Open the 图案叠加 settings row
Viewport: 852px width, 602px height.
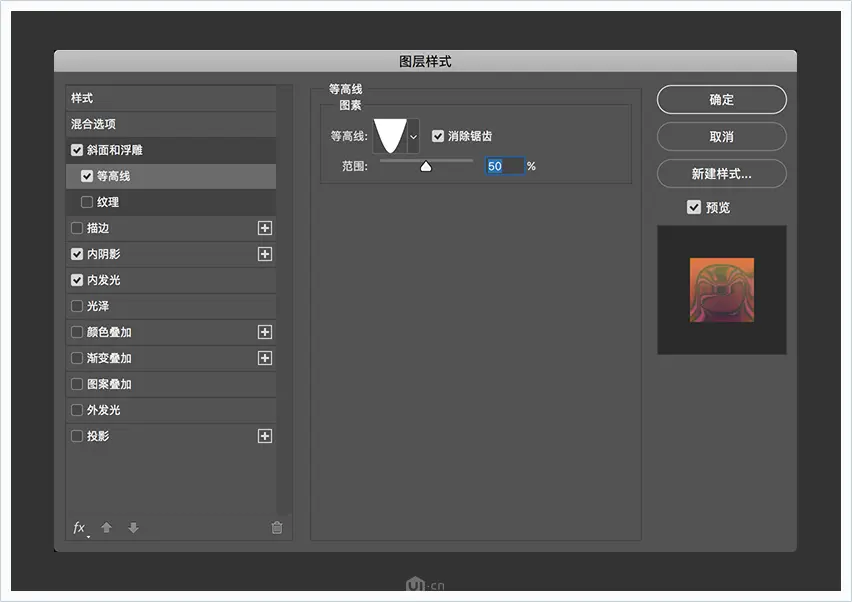[171, 384]
